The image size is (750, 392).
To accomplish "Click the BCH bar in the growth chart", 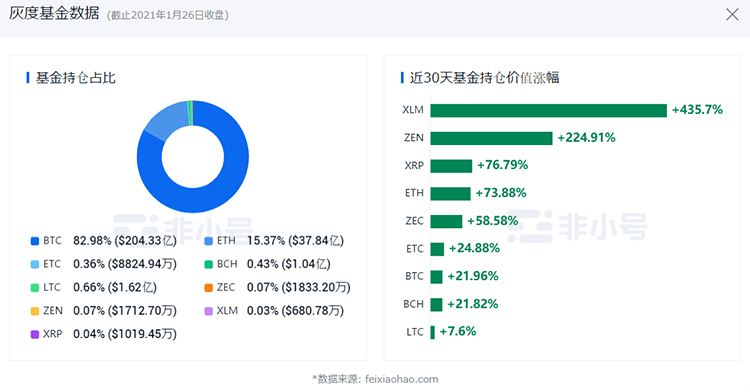I will click(x=436, y=305).
